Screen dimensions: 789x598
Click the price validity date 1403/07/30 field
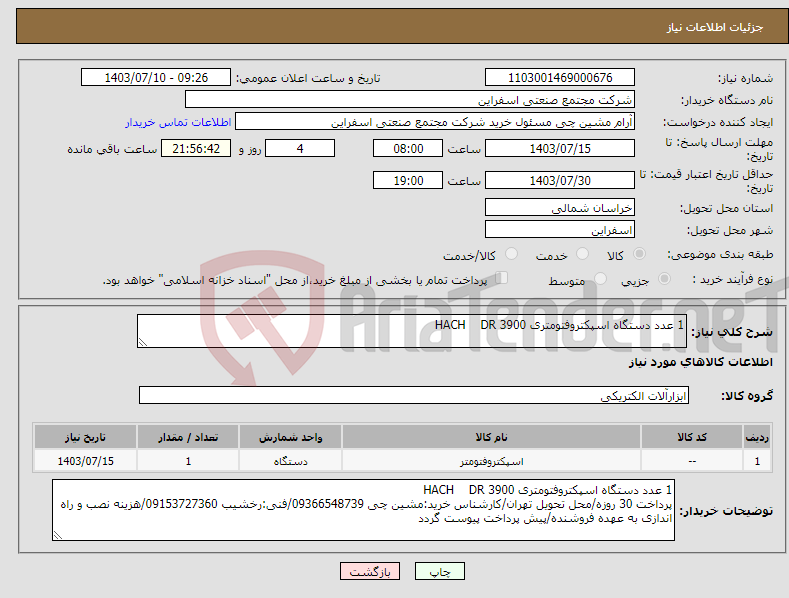point(560,180)
